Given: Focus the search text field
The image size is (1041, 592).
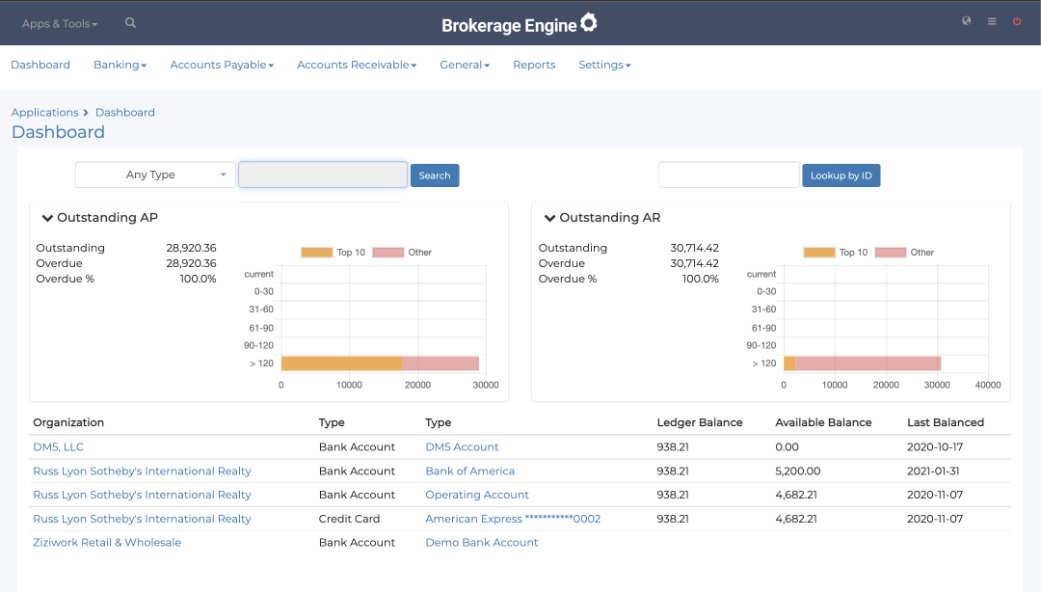Looking at the screenshot, I should pos(323,175).
